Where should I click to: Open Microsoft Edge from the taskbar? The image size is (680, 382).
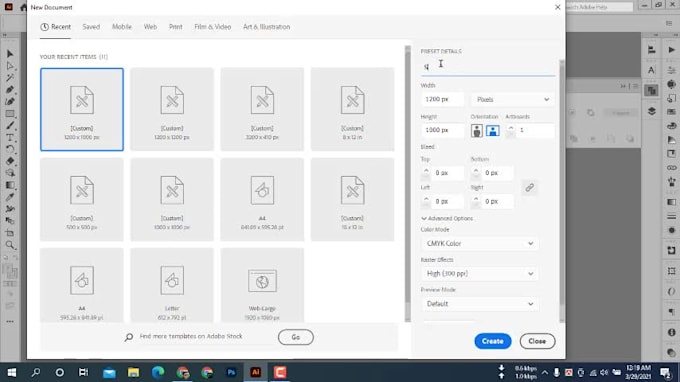click(x=158, y=372)
